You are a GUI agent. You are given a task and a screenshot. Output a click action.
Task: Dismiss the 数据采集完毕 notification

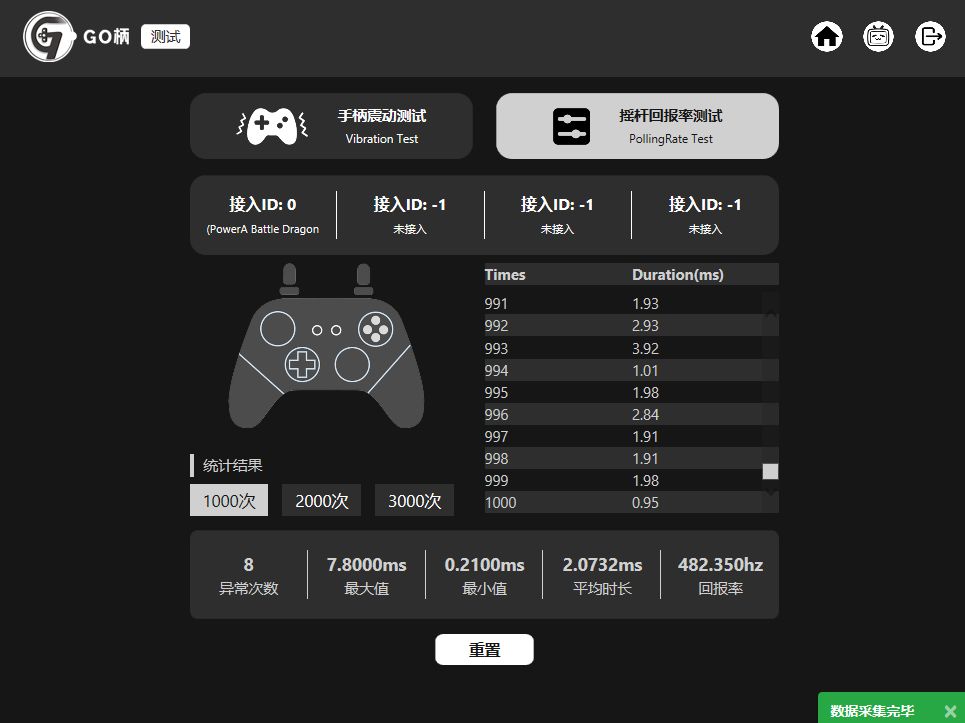coord(950,711)
